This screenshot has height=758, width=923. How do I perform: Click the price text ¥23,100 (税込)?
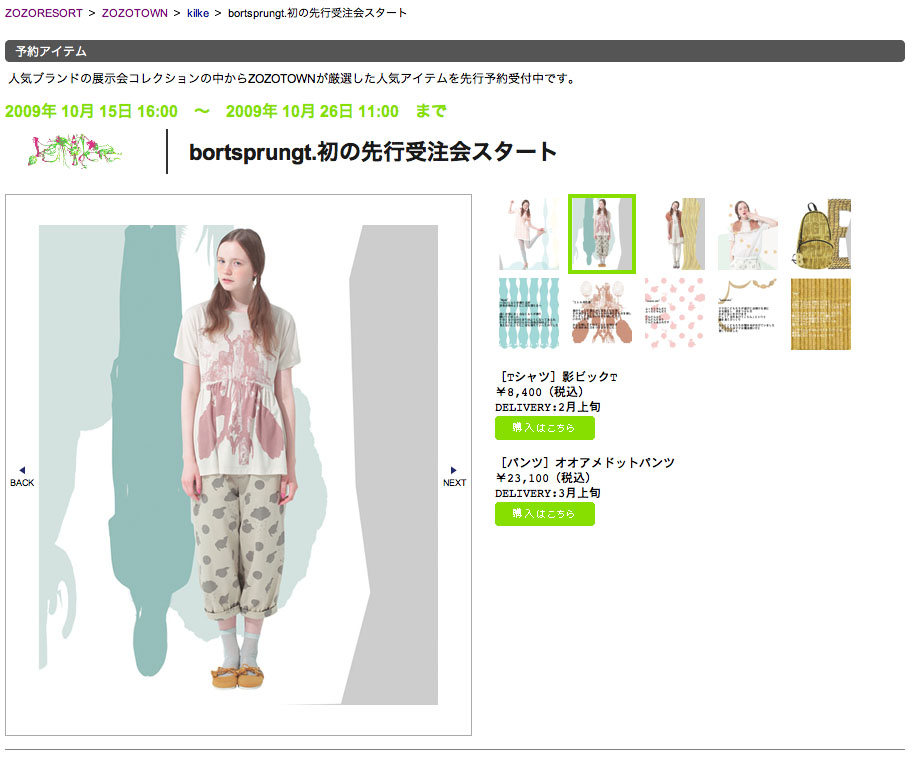point(543,478)
